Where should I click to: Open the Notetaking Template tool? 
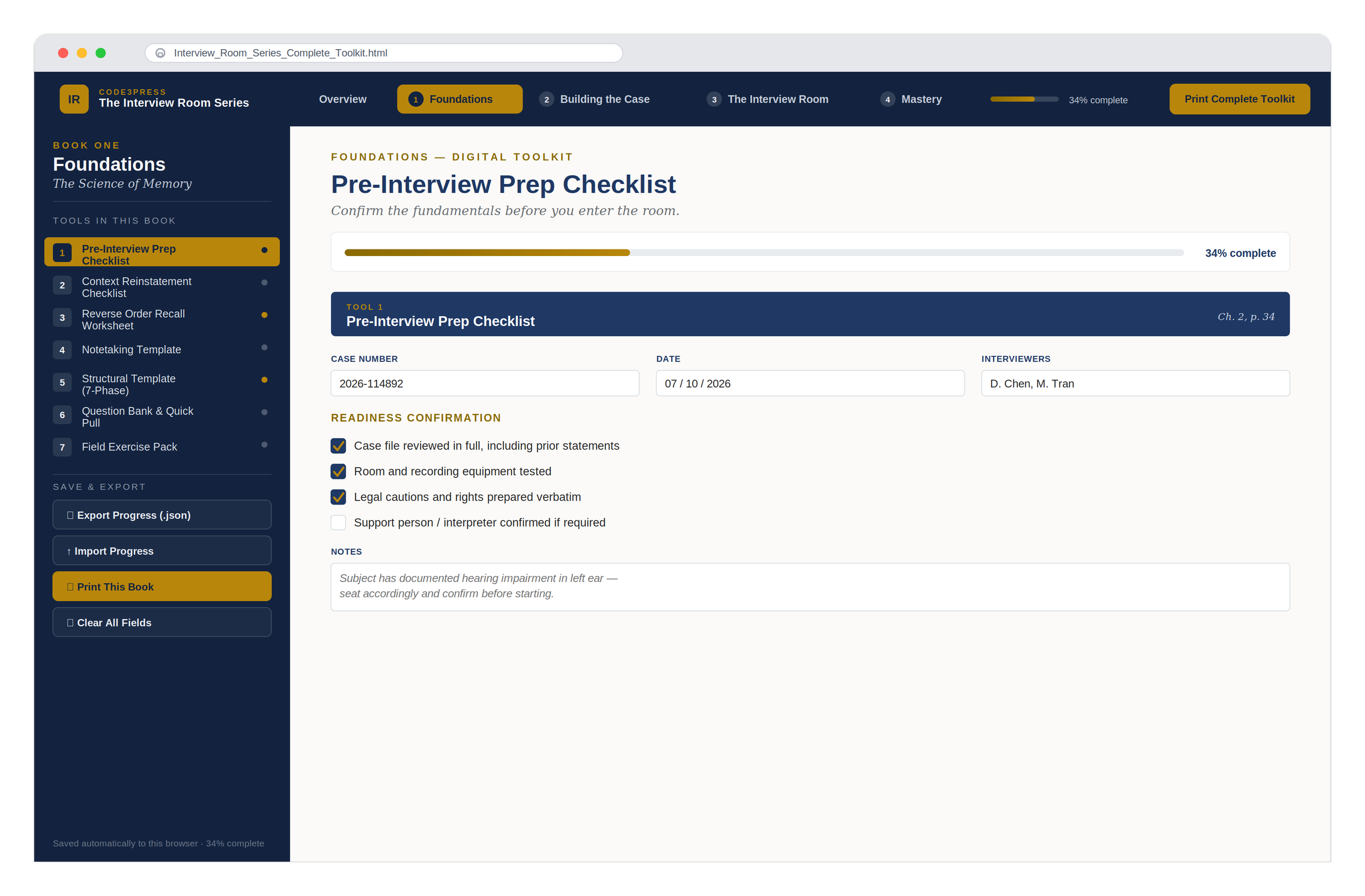pyautogui.click(x=162, y=349)
